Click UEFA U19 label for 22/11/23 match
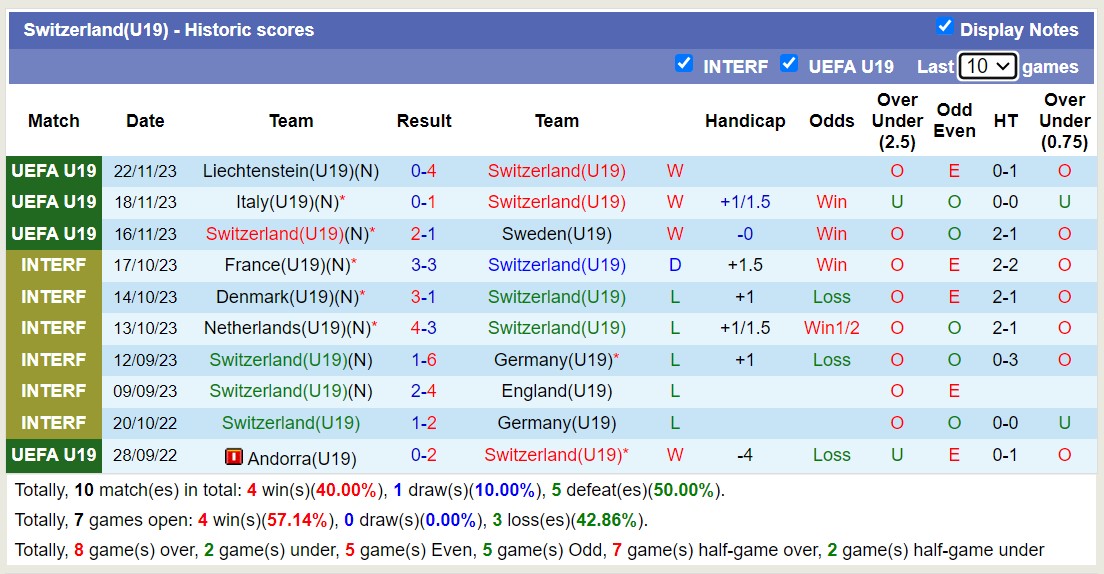 [x=54, y=171]
